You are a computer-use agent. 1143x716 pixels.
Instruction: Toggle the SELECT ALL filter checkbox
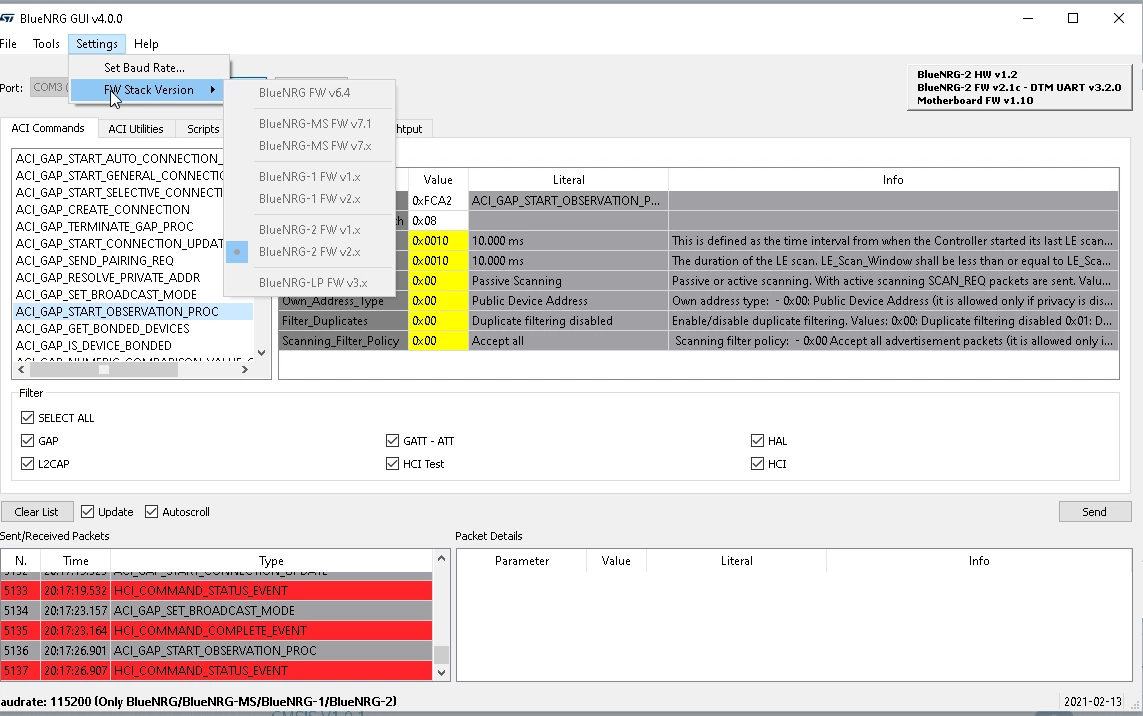click(x=28, y=418)
